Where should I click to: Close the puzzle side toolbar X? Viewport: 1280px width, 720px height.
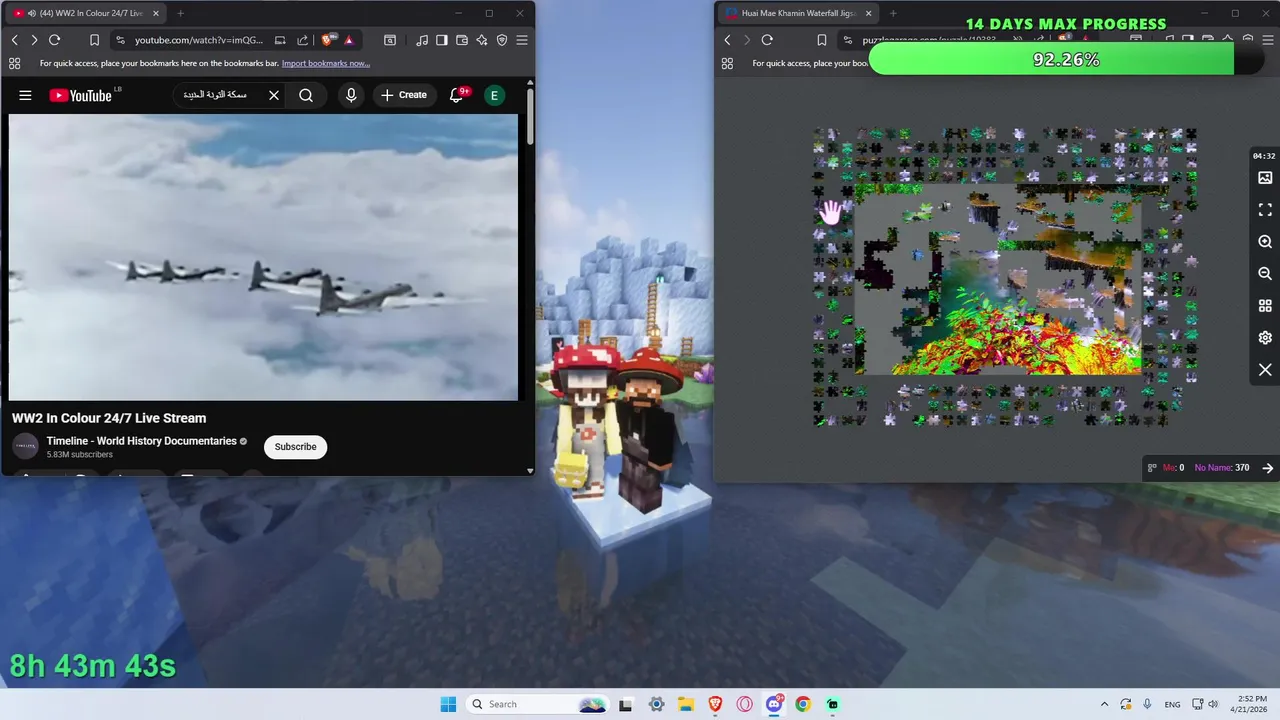click(x=1265, y=370)
